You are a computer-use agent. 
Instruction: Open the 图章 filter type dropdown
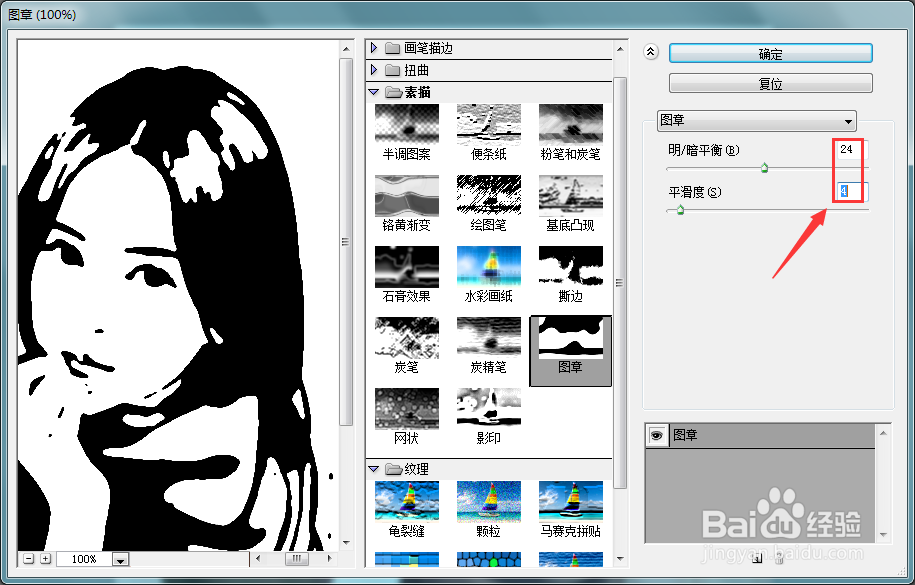[x=757, y=121]
